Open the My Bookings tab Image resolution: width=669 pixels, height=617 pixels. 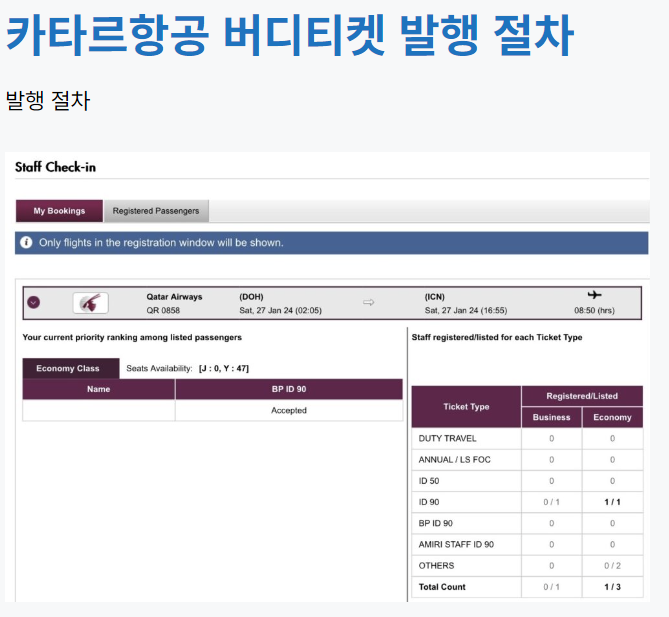59,211
